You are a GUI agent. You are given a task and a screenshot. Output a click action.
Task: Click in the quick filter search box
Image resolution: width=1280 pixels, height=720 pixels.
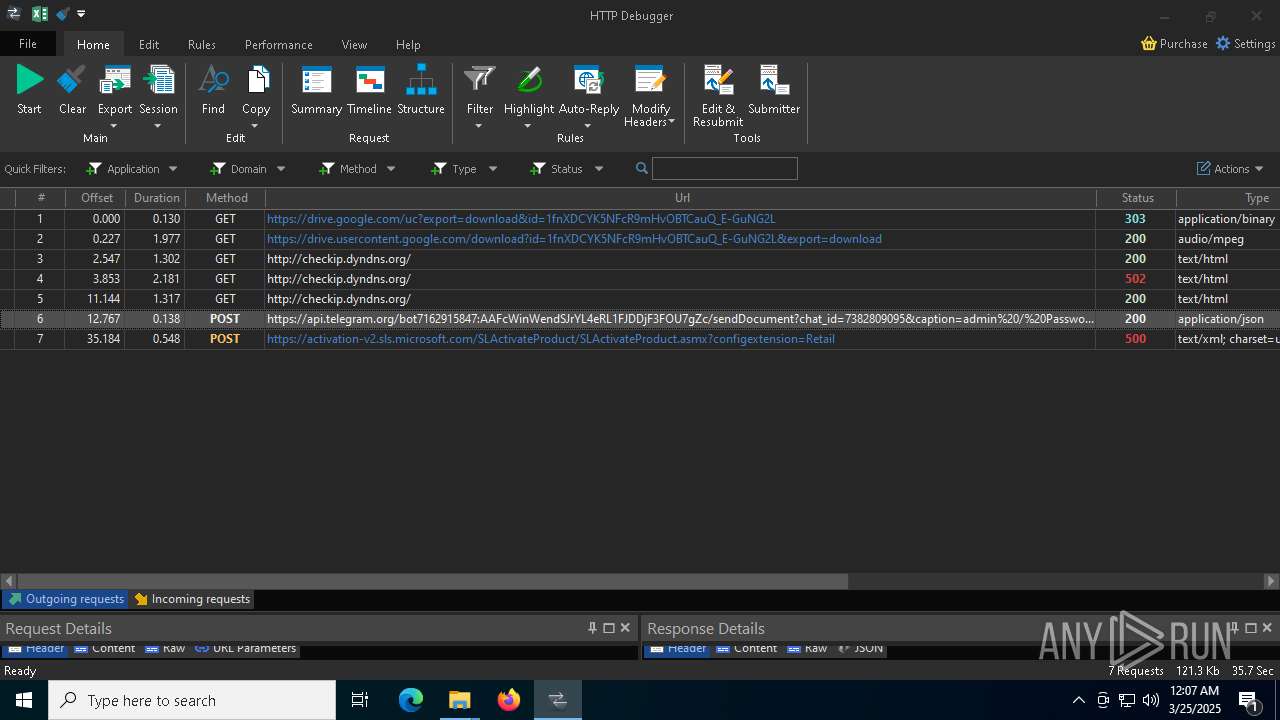coord(725,169)
